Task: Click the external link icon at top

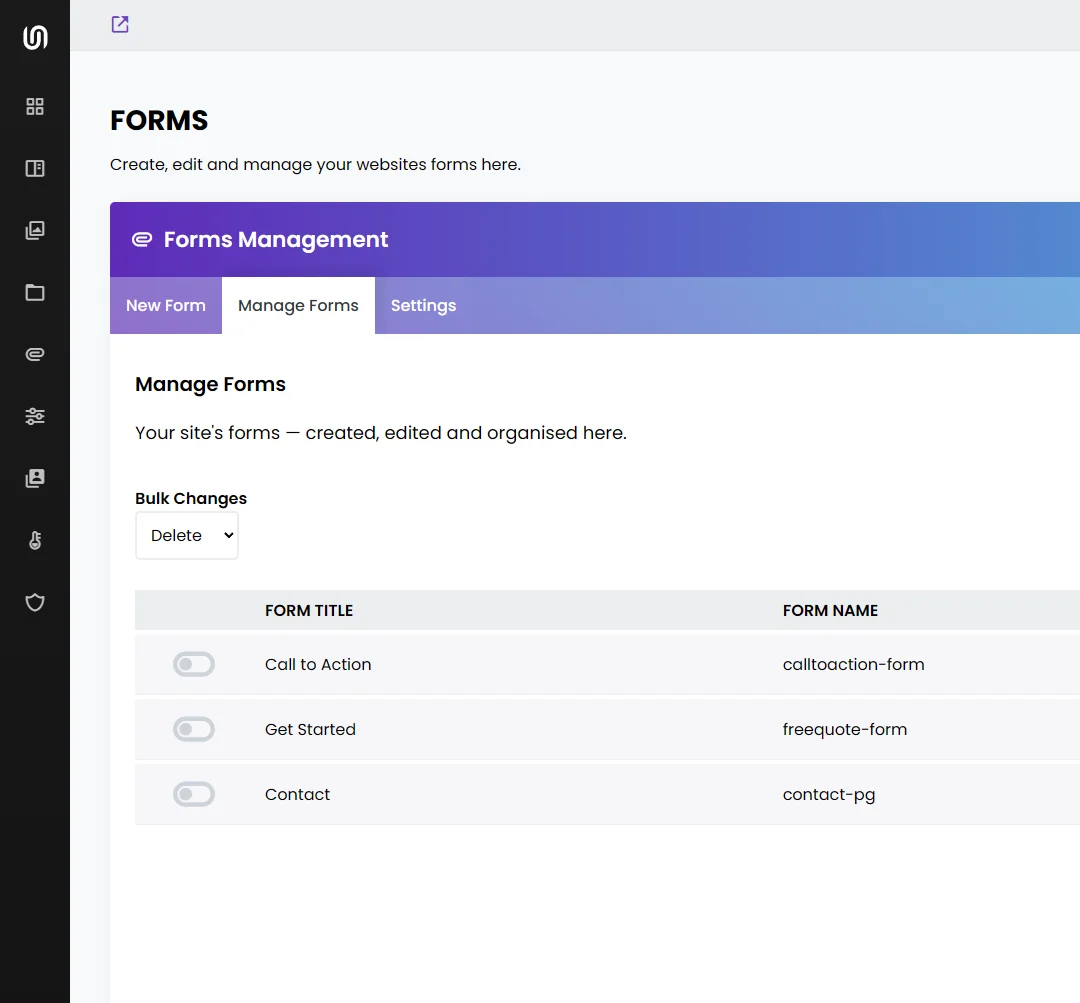Action: (x=120, y=24)
